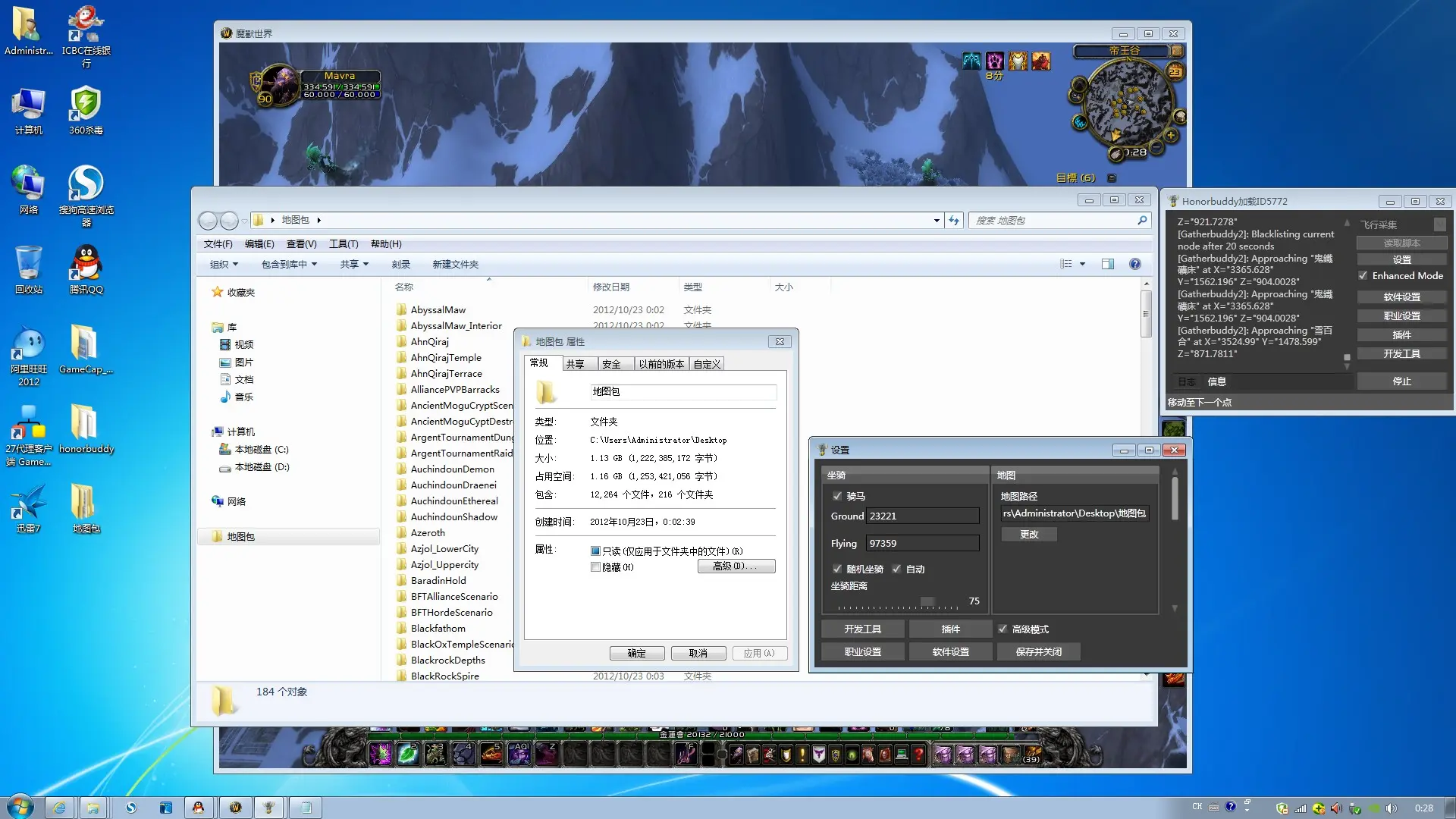Screen dimensions: 1456x819
Task: Uncheck the Enhanced Mode checkbox
Action: 1363,276
